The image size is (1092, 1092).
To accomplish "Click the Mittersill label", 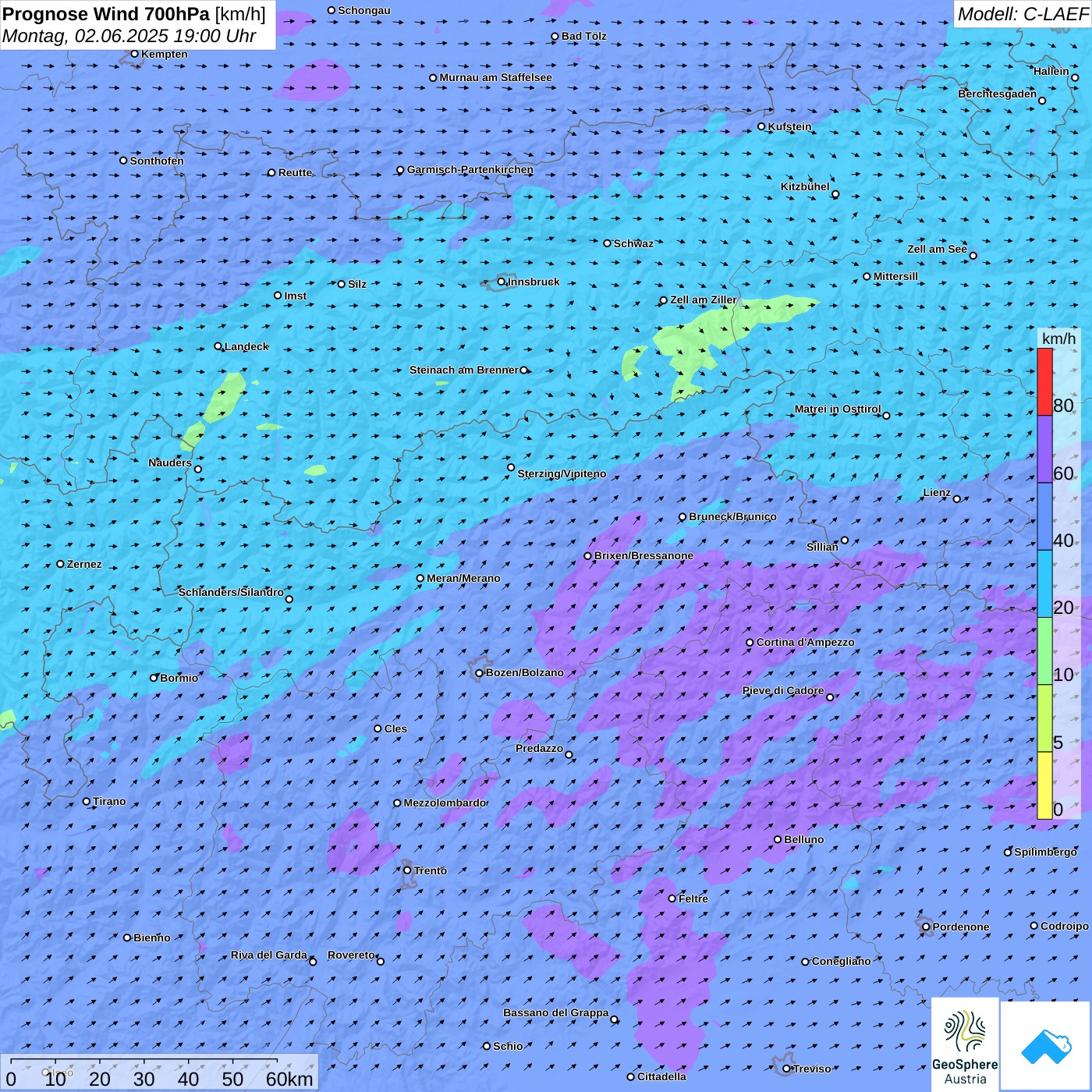I will click(x=896, y=276).
